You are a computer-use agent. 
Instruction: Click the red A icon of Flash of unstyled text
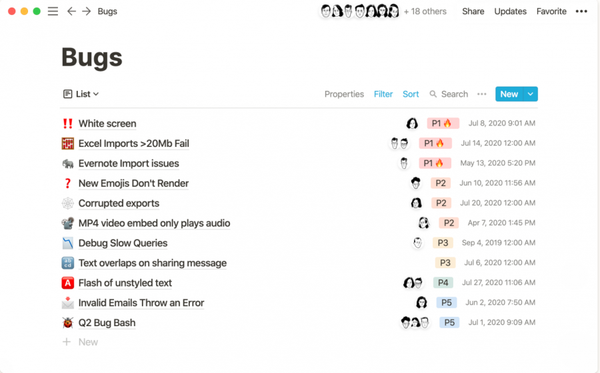68,283
